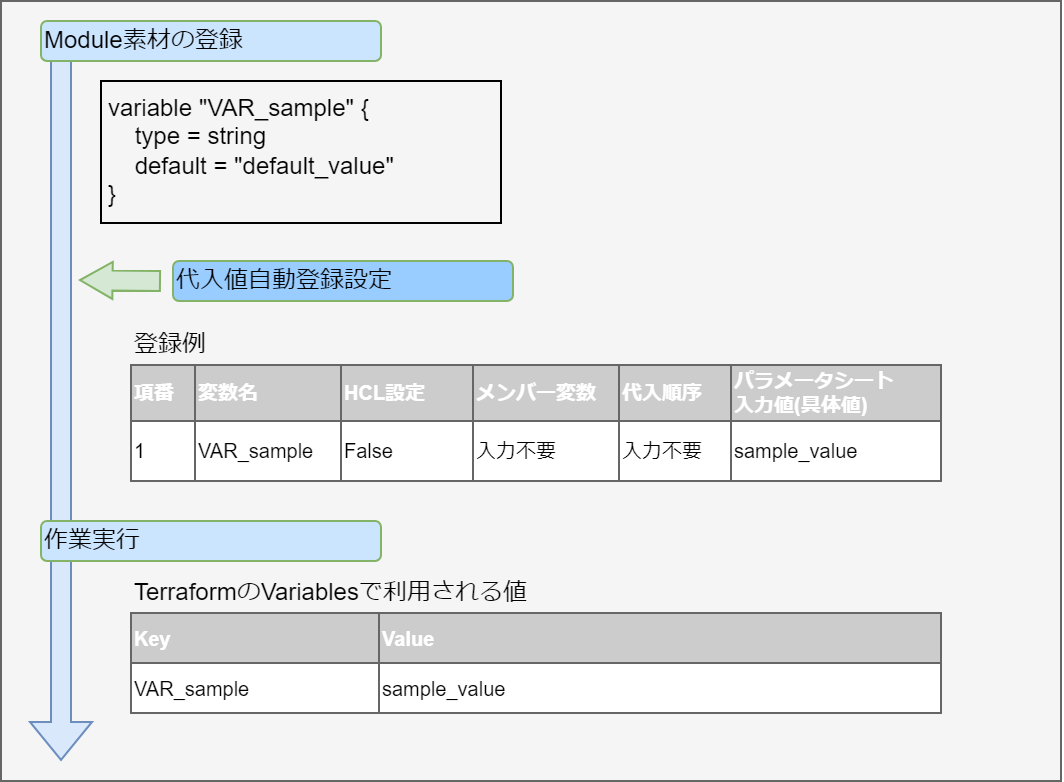Select VAR_sample cell in 登録例 table

click(267, 451)
